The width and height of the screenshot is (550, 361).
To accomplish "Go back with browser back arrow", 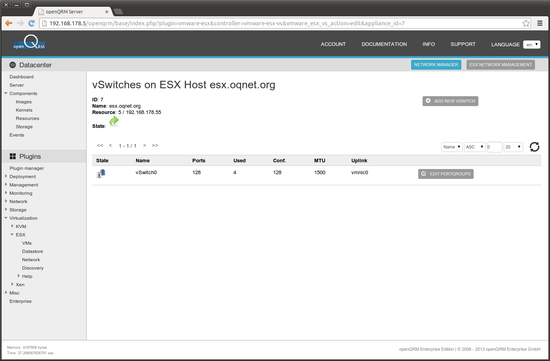I will 9,23.
